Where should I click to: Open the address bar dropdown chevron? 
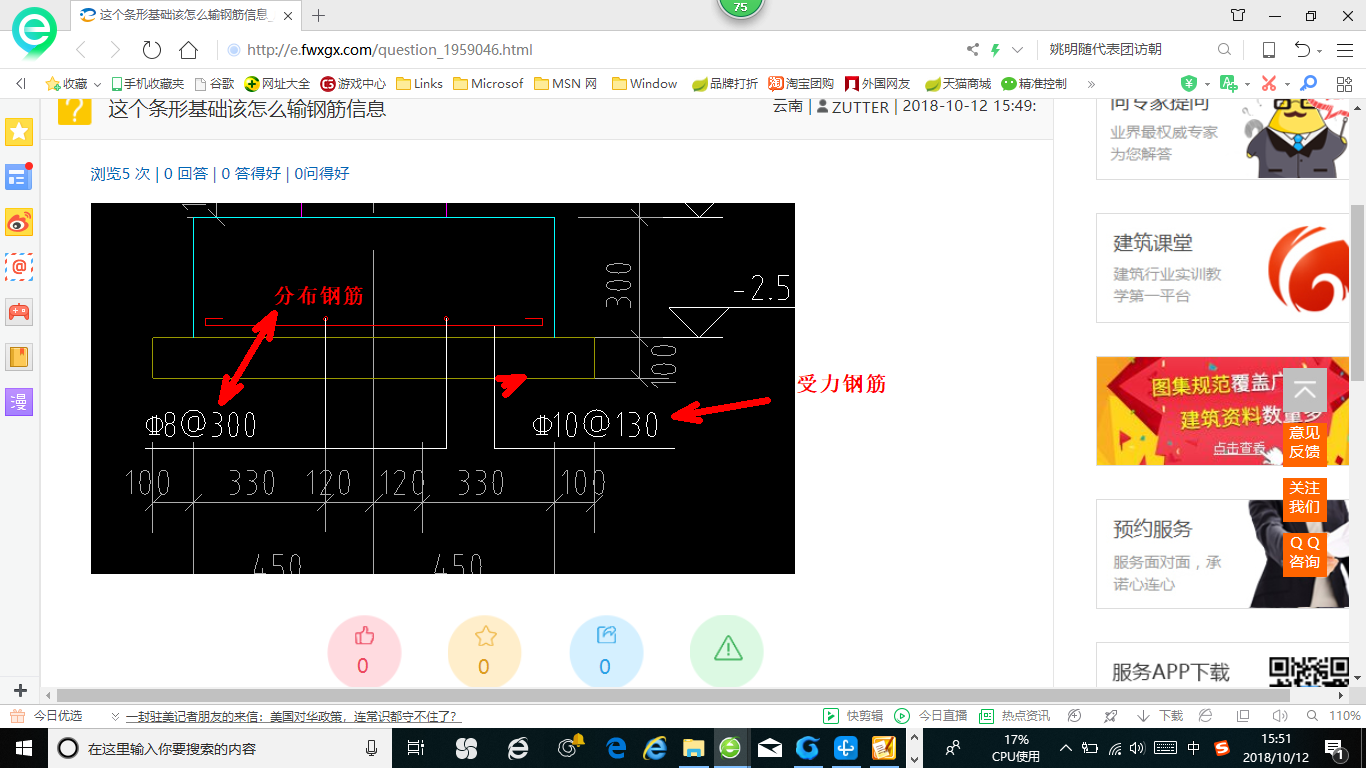1018,50
